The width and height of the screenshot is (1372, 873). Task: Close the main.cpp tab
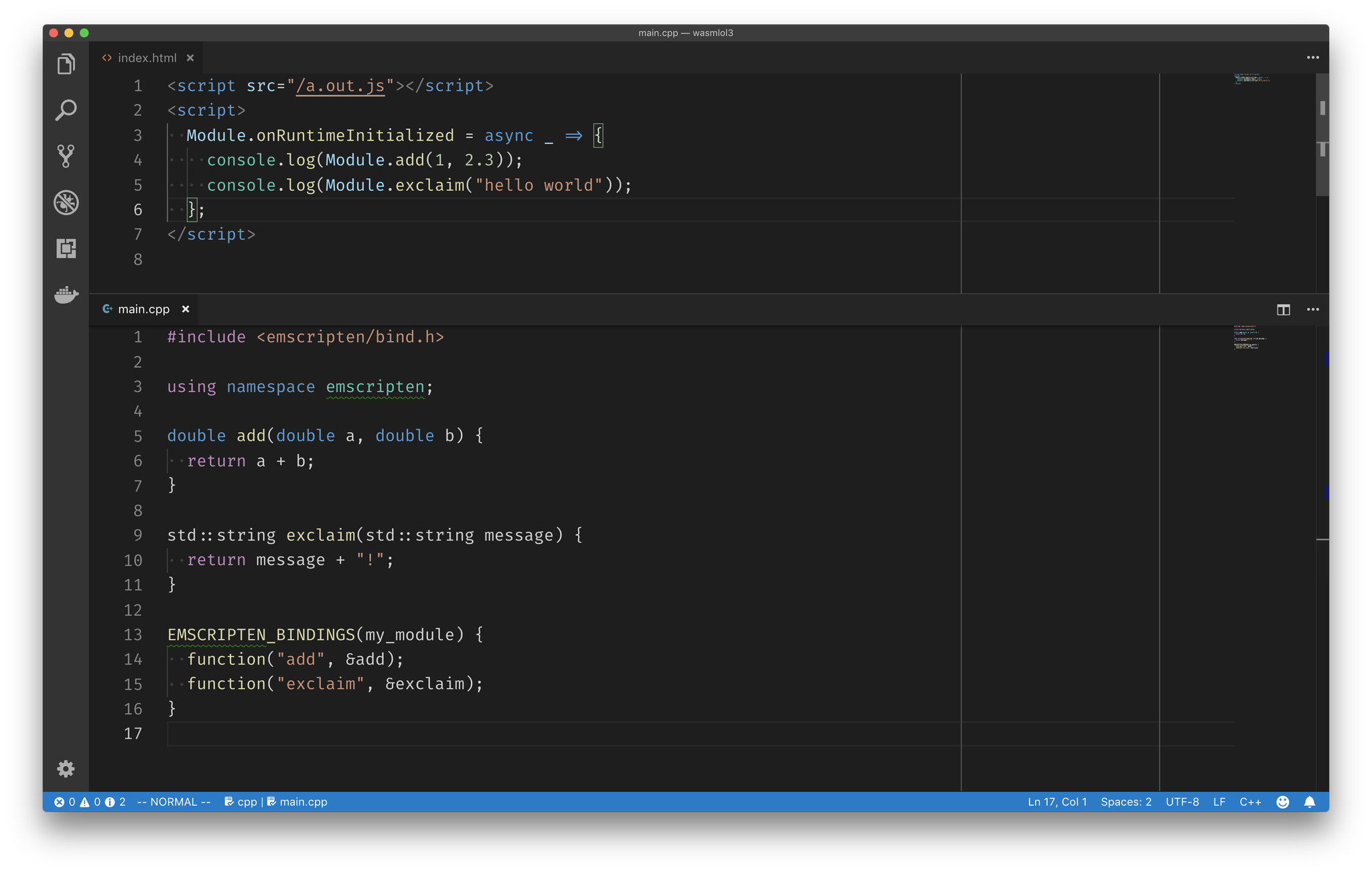coord(186,309)
